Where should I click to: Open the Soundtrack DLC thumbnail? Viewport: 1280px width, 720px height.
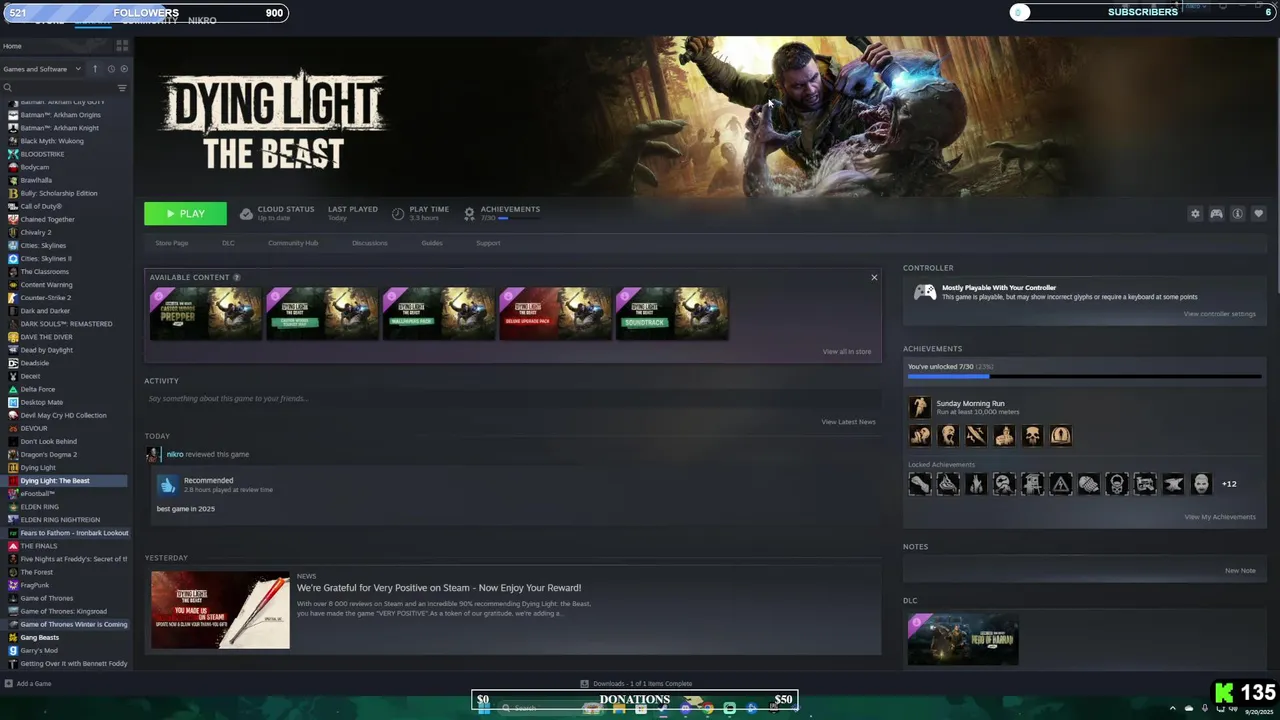(x=672, y=314)
